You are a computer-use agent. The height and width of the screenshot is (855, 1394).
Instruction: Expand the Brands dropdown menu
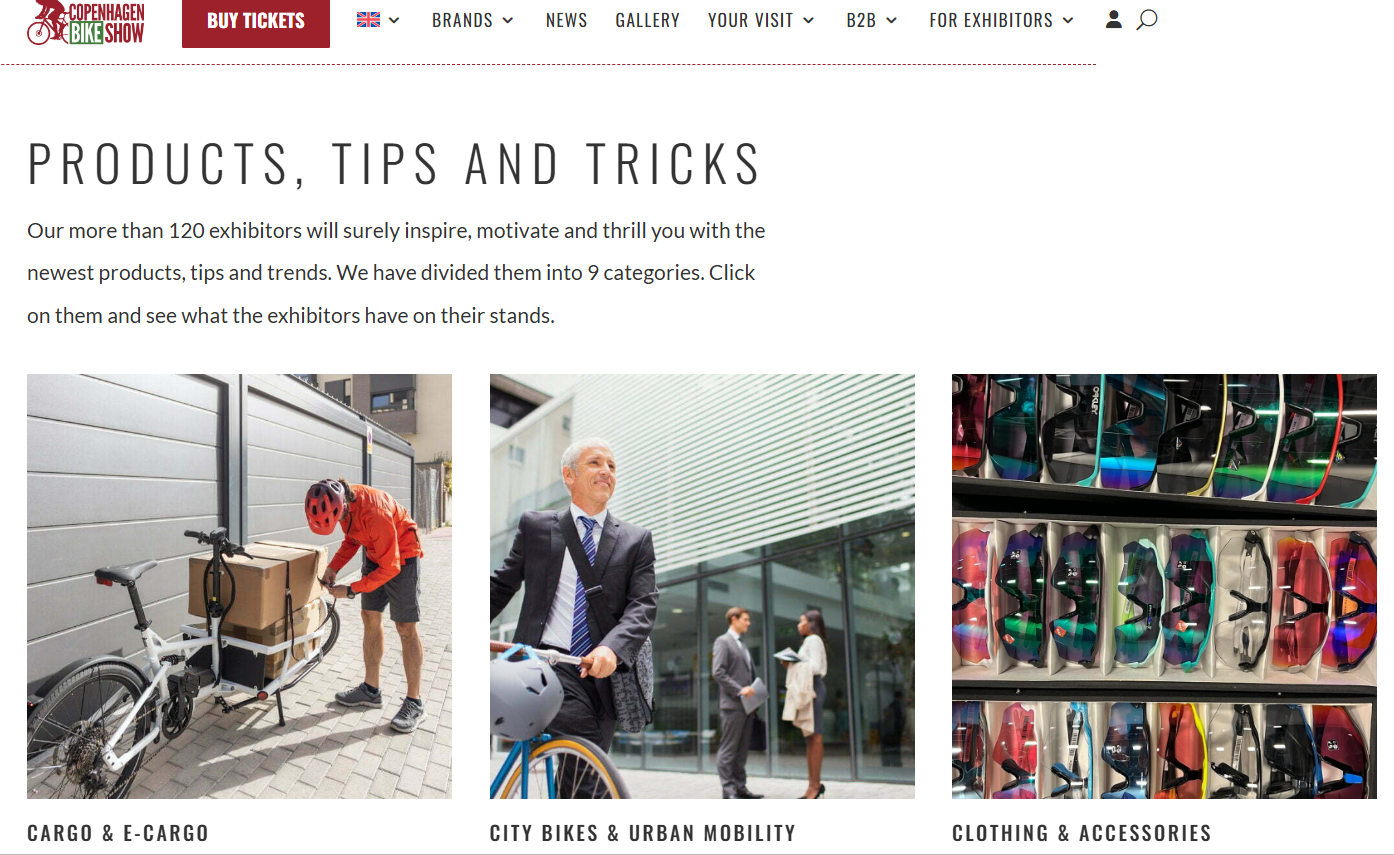[473, 20]
